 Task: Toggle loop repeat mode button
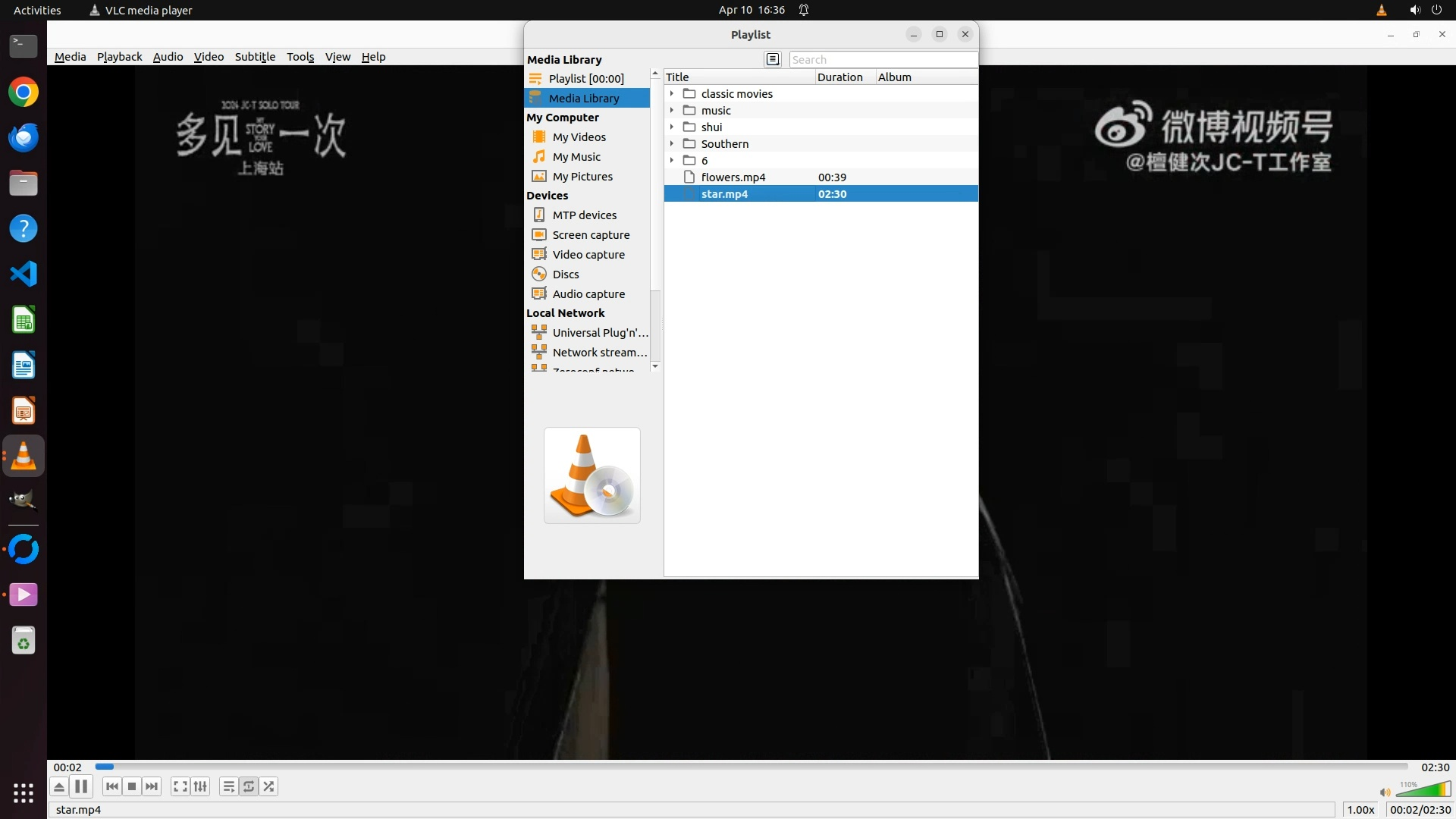click(x=249, y=786)
